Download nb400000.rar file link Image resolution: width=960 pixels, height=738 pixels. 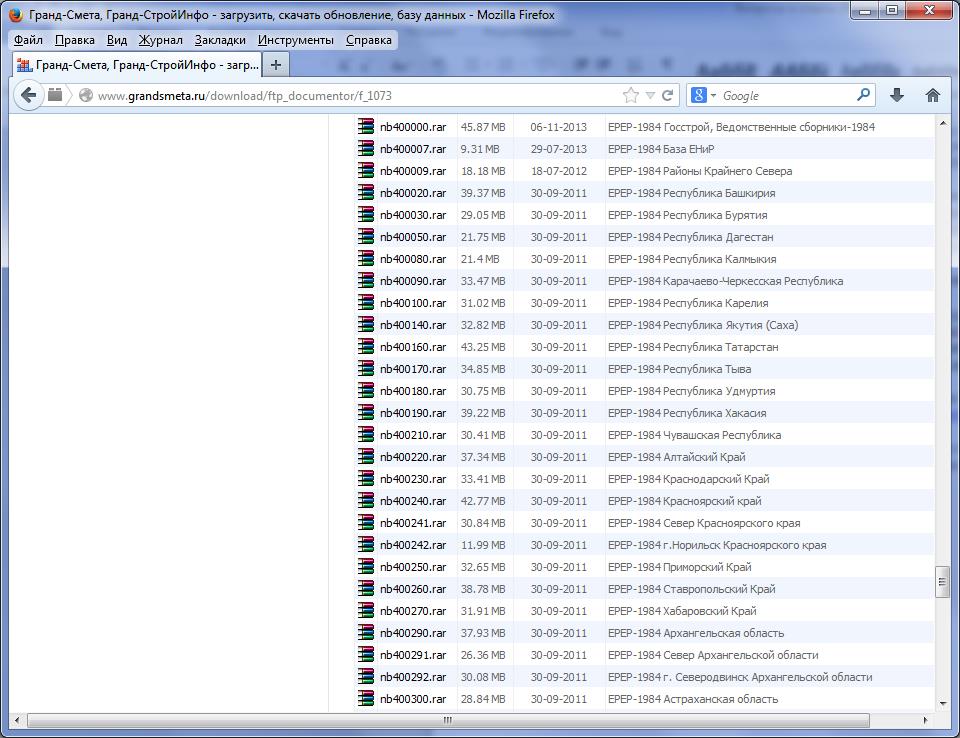(413, 127)
